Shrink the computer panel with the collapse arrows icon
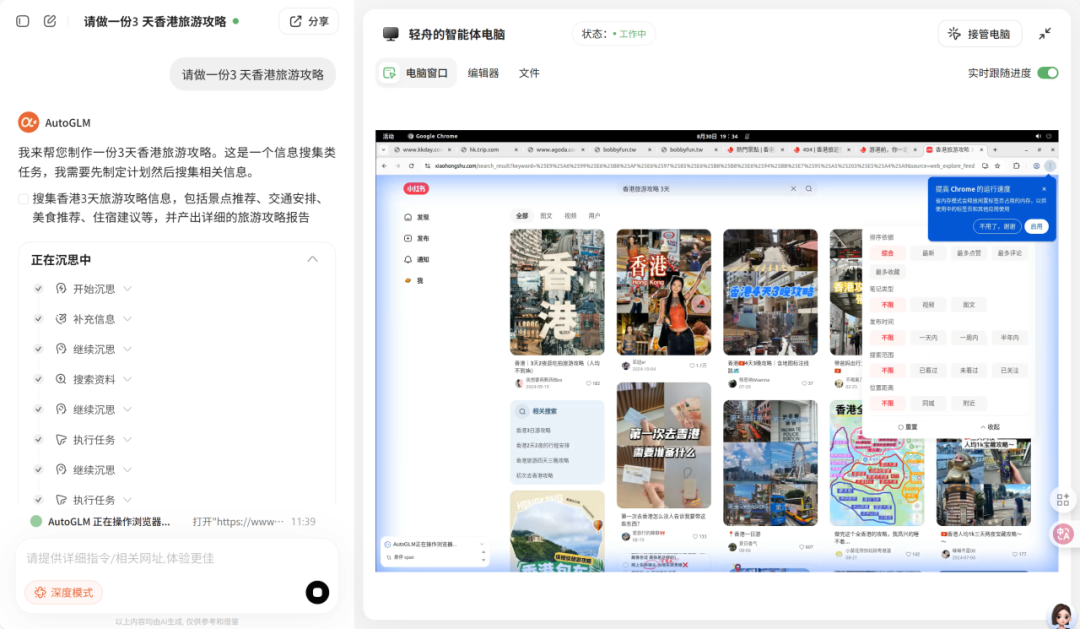The width and height of the screenshot is (1080, 629). [x=1045, y=34]
